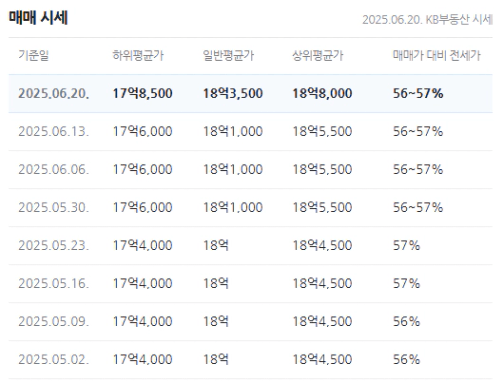Click the 상위평균가 column header
Screen dimensions: 503x383
318,55
